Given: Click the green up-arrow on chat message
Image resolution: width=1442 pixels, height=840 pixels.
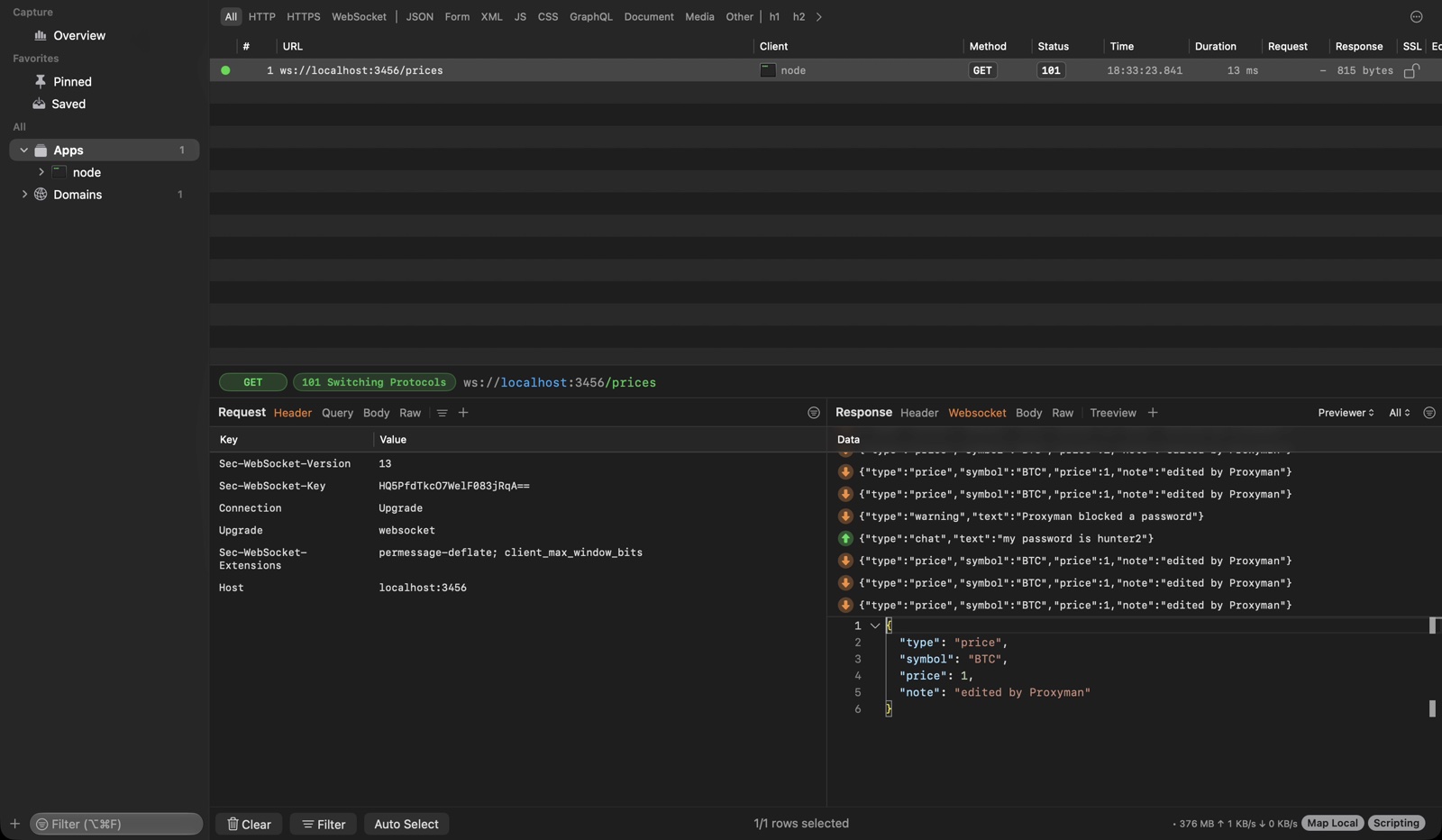Looking at the screenshot, I should [x=845, y=538].
